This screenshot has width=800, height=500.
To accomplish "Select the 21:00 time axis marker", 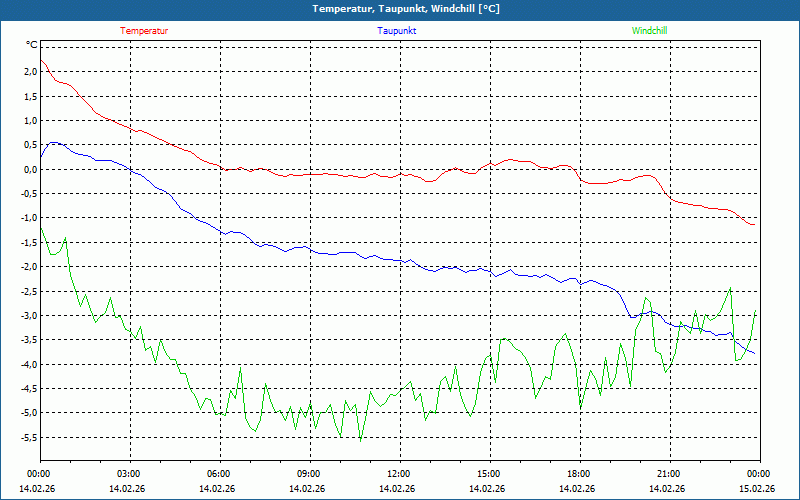I will [669, 474].
